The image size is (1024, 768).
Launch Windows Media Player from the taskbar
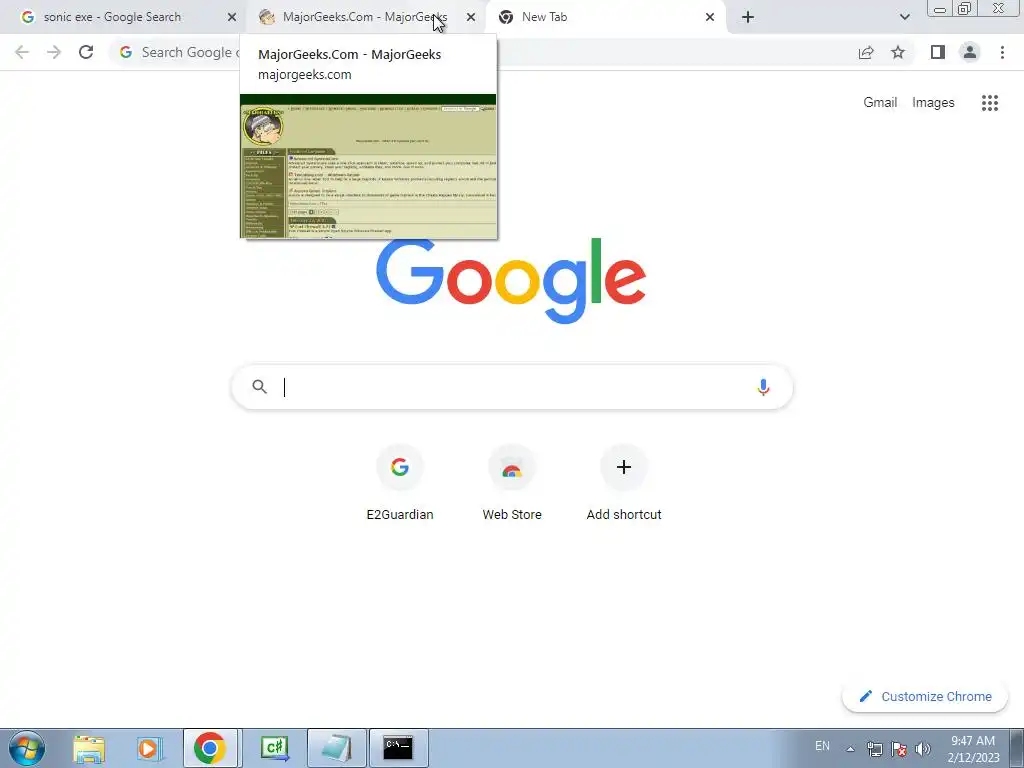click(149, 748)
